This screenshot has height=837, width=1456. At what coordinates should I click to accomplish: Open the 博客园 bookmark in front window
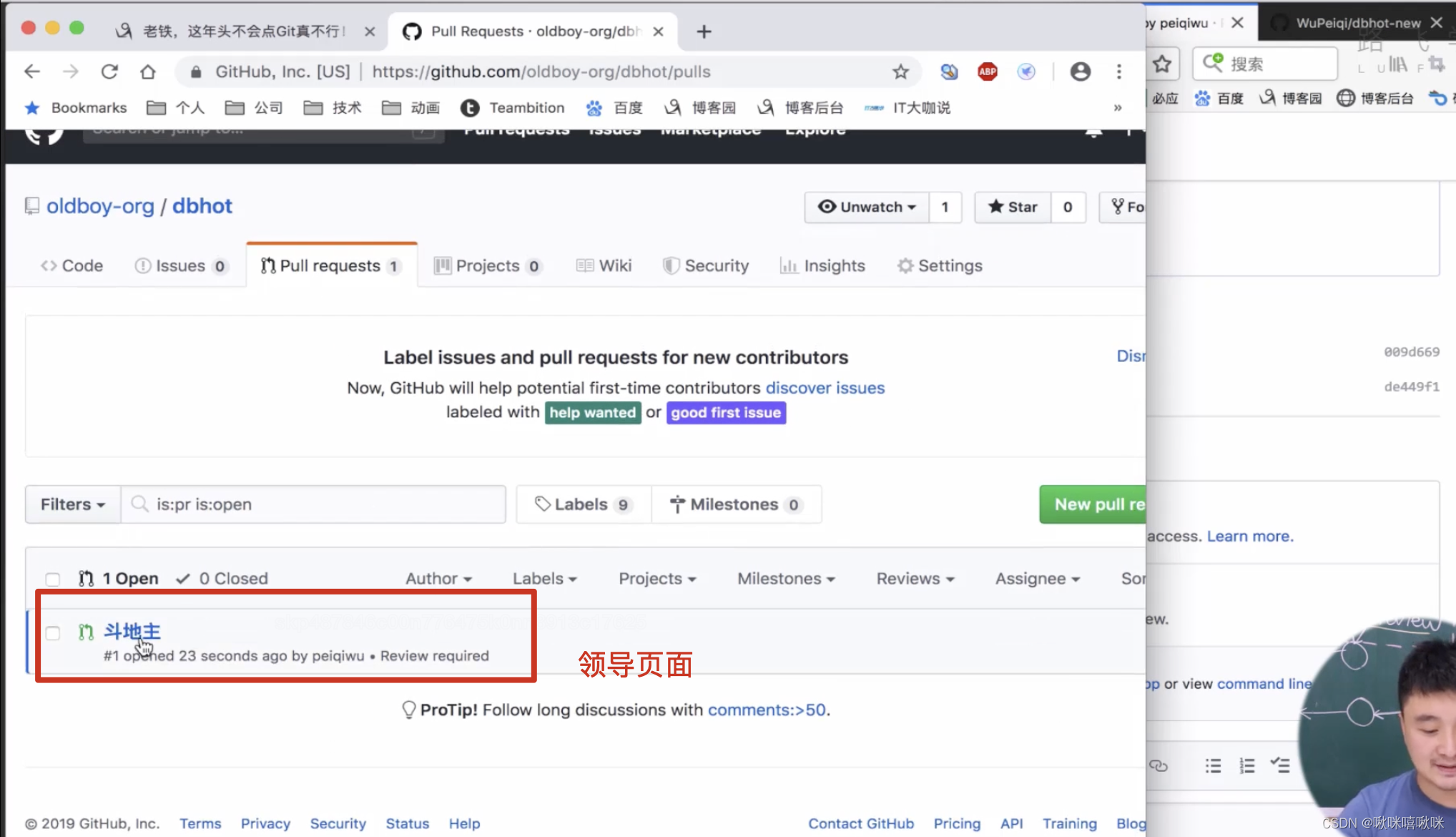pyautogui.click(x=700, y=108)
